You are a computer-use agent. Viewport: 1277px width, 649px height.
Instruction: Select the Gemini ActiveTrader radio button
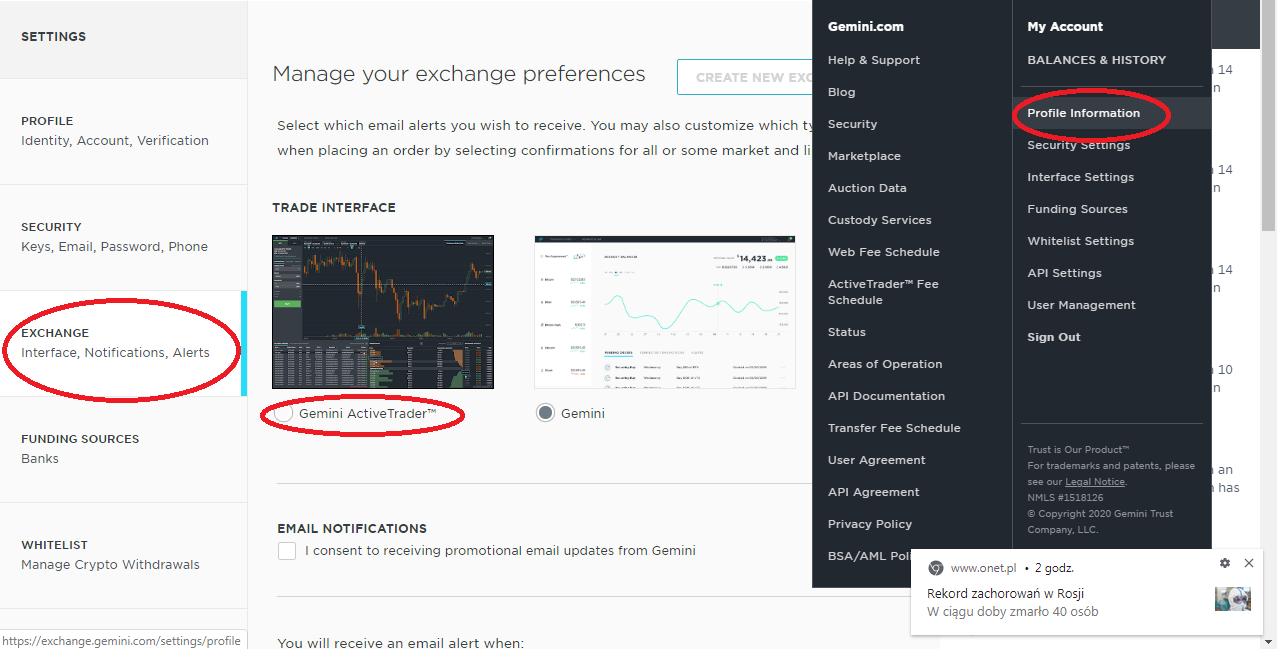pyautogui.click(x=284, y=413)
